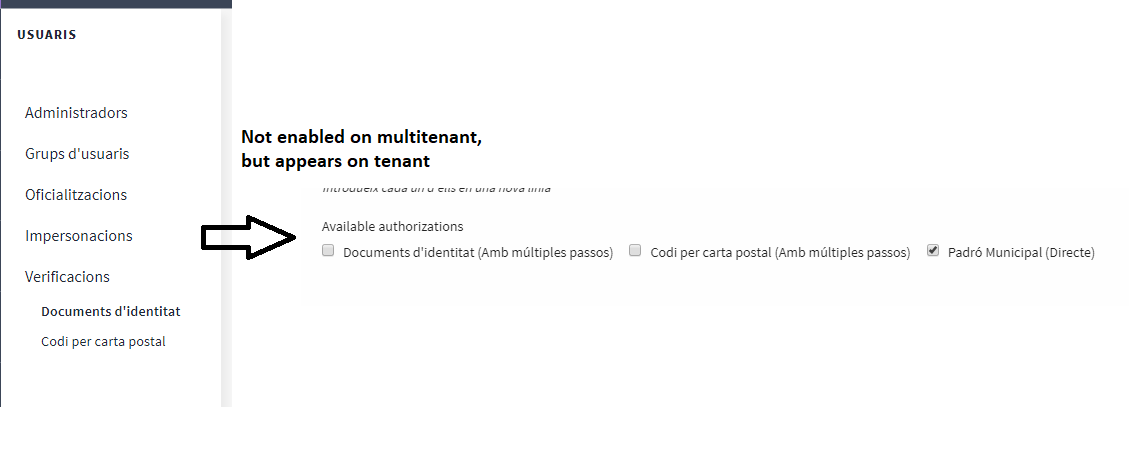Uncheck the Padró Municipal (Directe) checkbox
The image size is (1129, 455).
pos(933,251)
